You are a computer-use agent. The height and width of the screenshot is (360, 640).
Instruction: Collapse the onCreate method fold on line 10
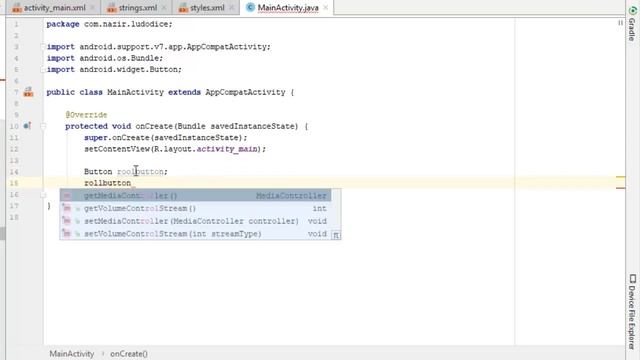[x=43, y=126]
